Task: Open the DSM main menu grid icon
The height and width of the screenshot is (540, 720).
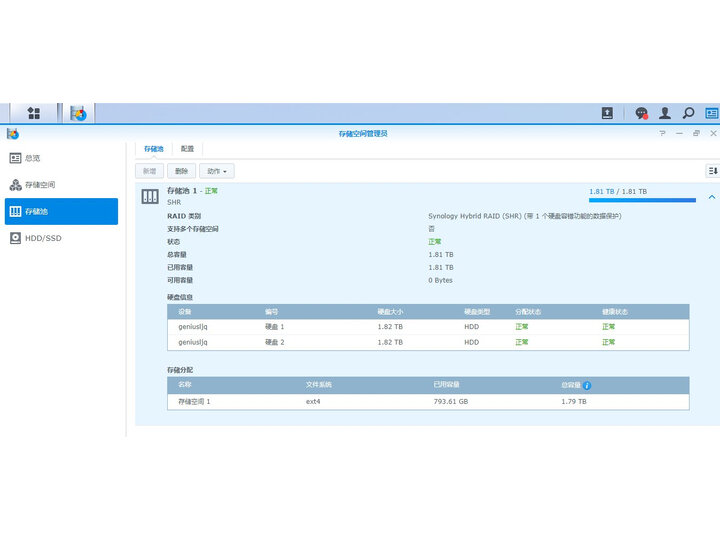Action: (34, 113)
